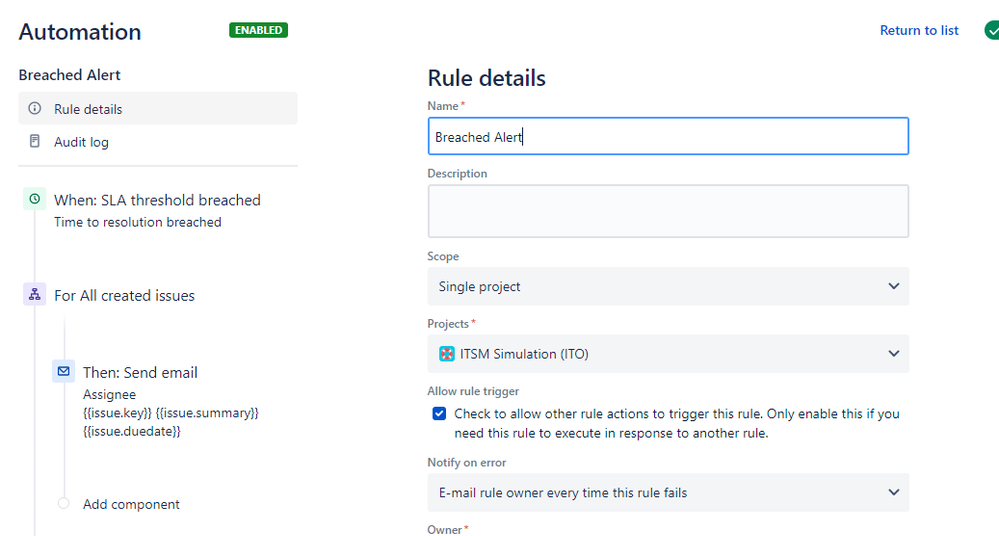Viewport: 999px width, 536px height.
Task: Click the branch icon for All created issues
Action: coord(34,294)
